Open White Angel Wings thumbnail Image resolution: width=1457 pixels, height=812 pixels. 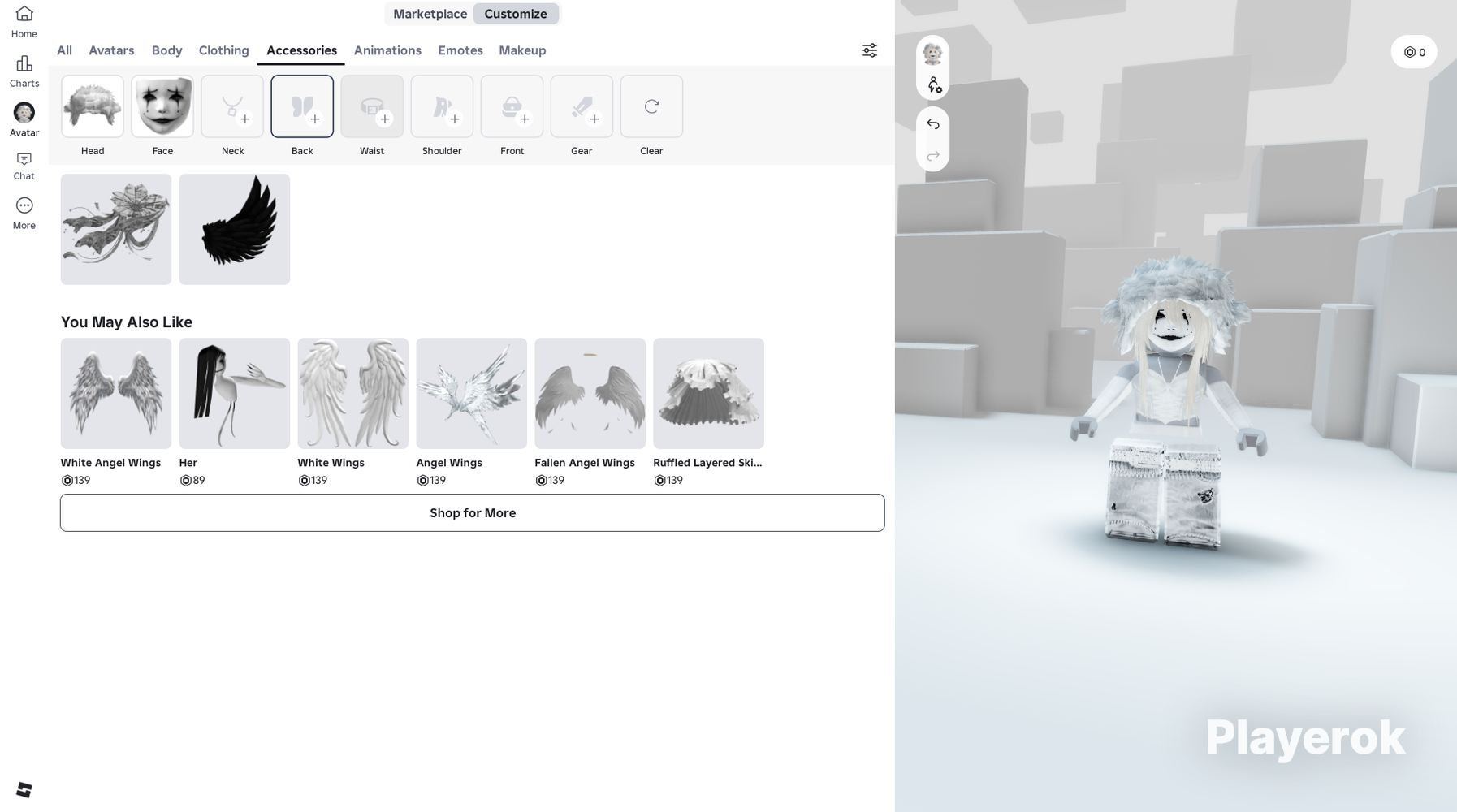[116, 393]
